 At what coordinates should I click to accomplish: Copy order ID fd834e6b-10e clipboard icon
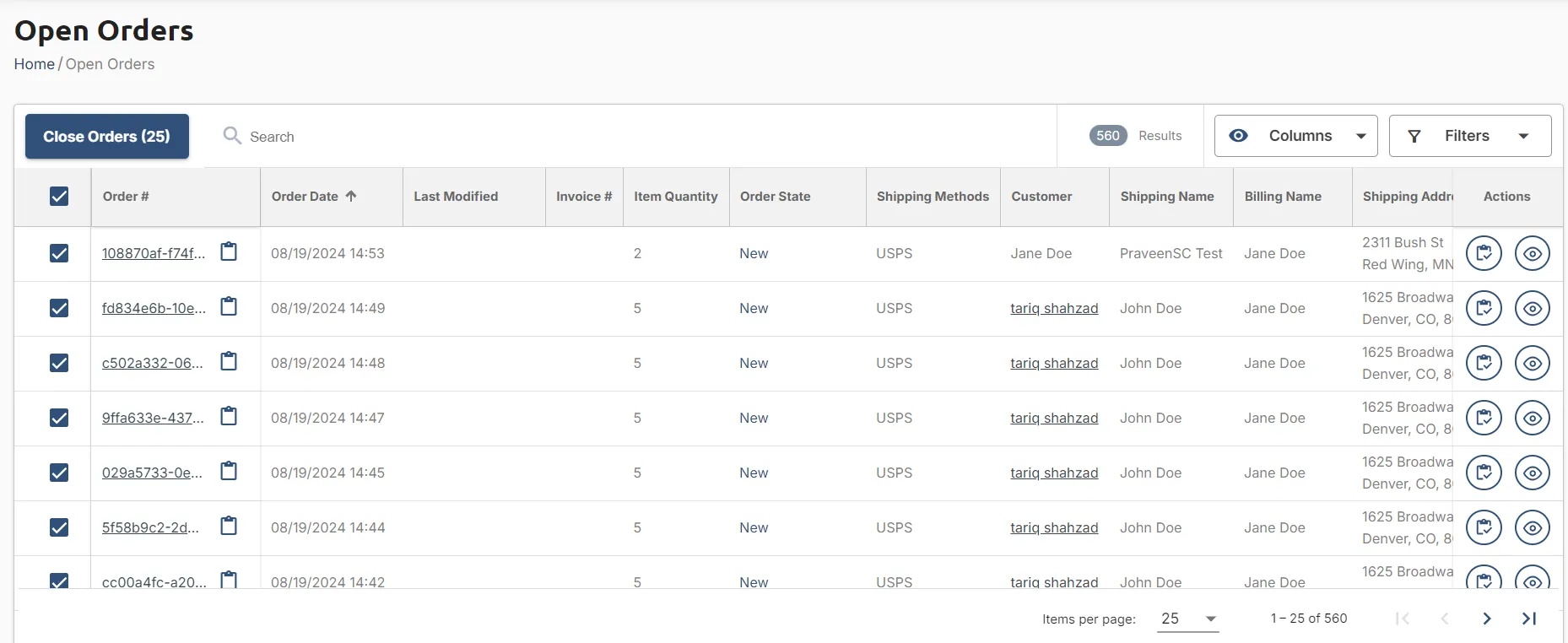pyautogui.click(x=229, y=306)
